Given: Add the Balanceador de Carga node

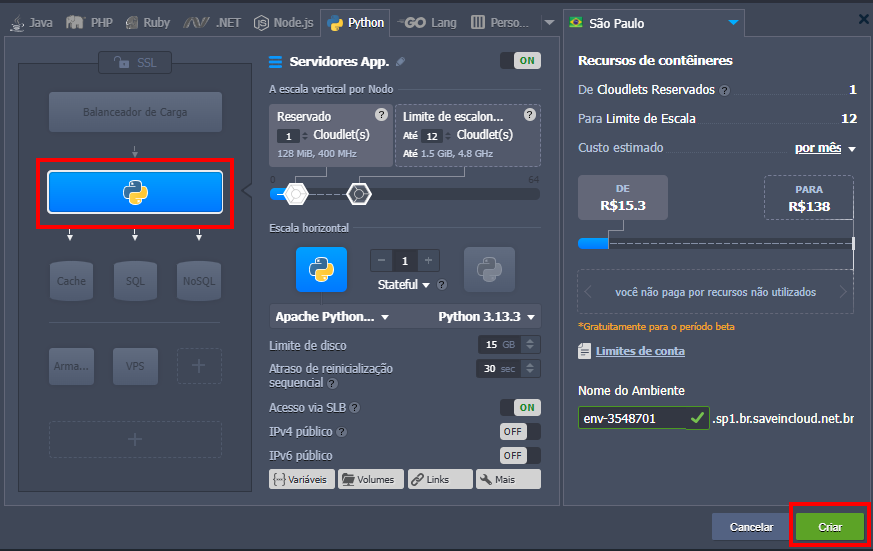Looking at the screenshot, I should (x=135, y=112).
